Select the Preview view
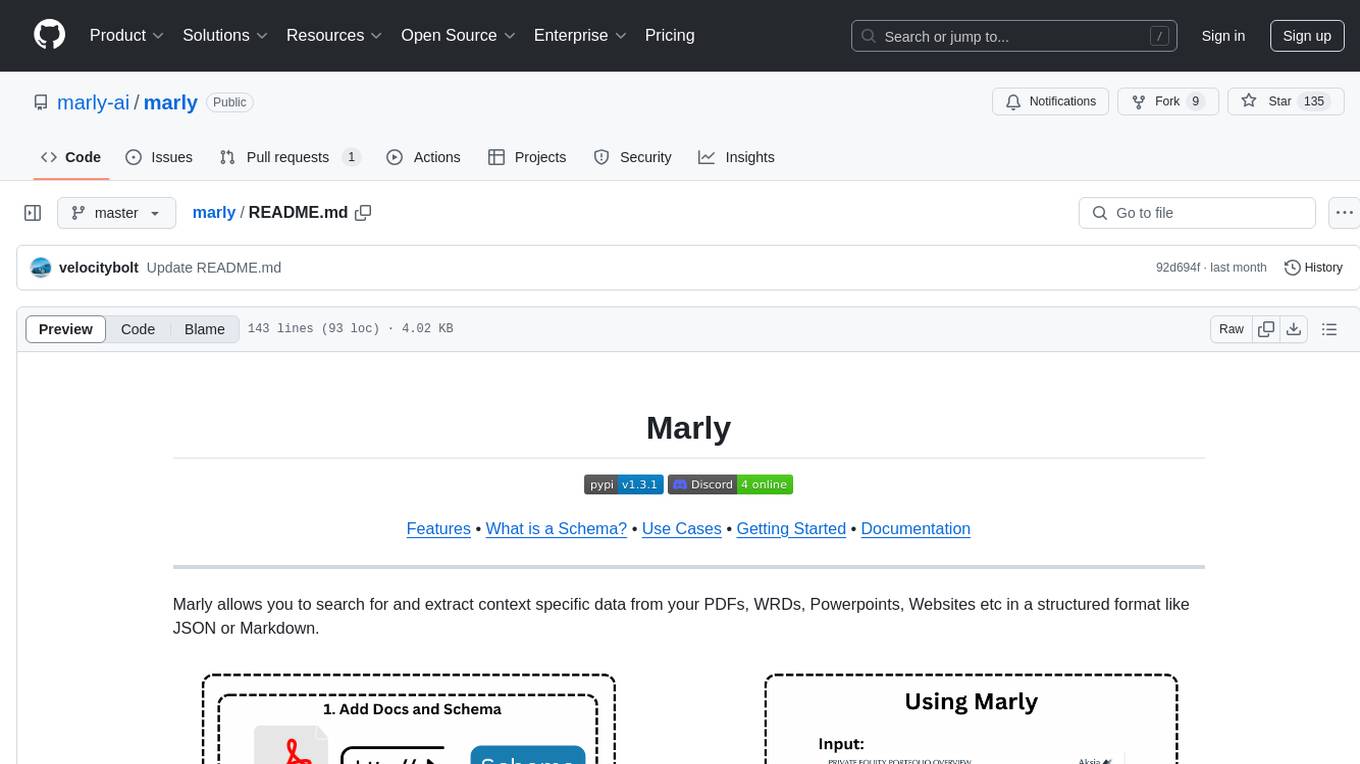The width and height of the screenshot is (1360, 764). coord(66,329)
